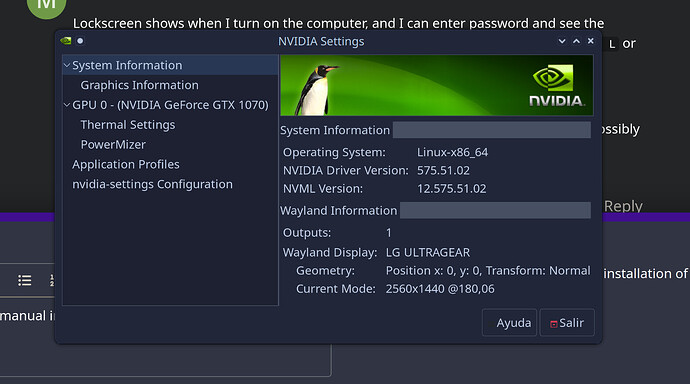Viewport: 690px width, 384px height.
Task: Select nvidia-settings Configuration entry
Action: 152,184
